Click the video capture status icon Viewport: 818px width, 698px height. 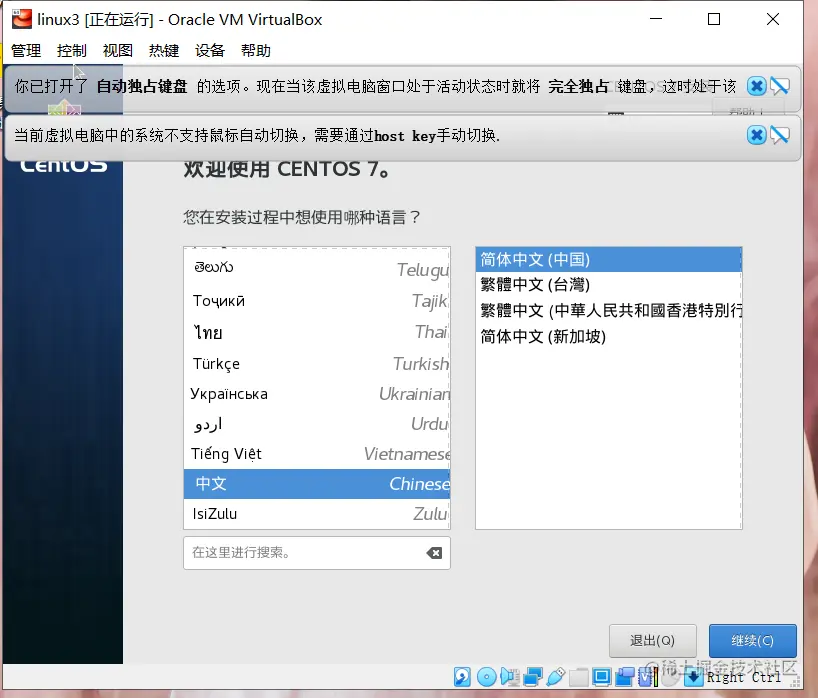pyautogui.click(x=624, y=677)
